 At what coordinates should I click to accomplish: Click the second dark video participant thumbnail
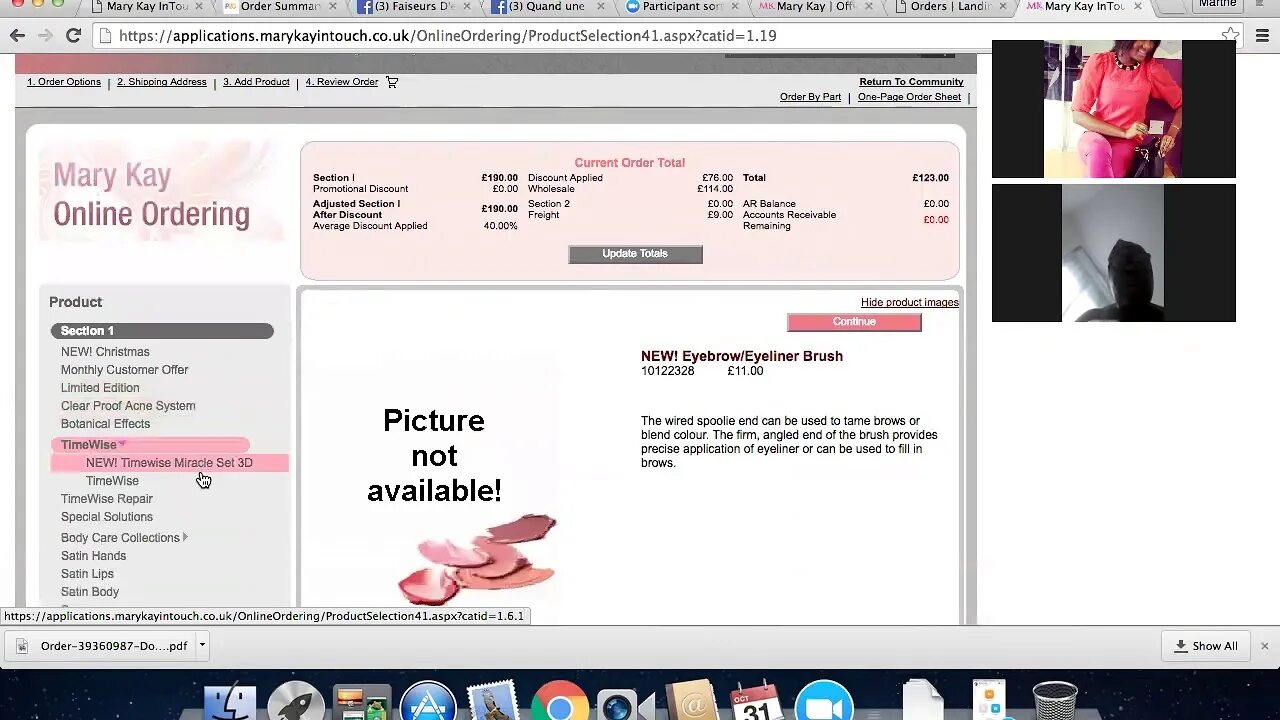(x=1114, y=253)
